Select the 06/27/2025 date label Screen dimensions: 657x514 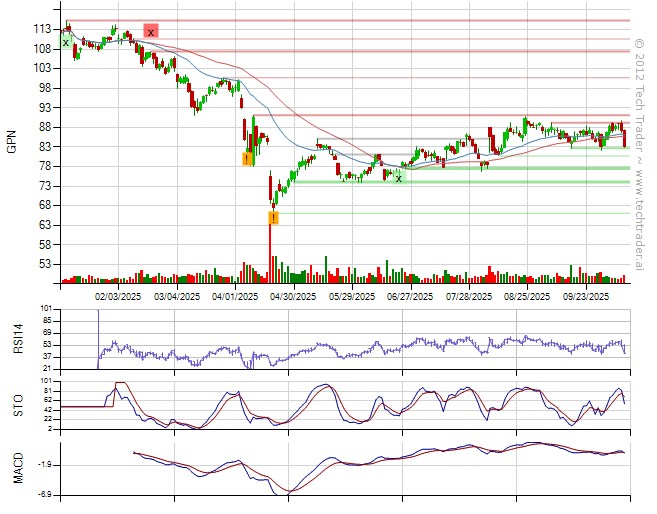[x=410, y=296]
